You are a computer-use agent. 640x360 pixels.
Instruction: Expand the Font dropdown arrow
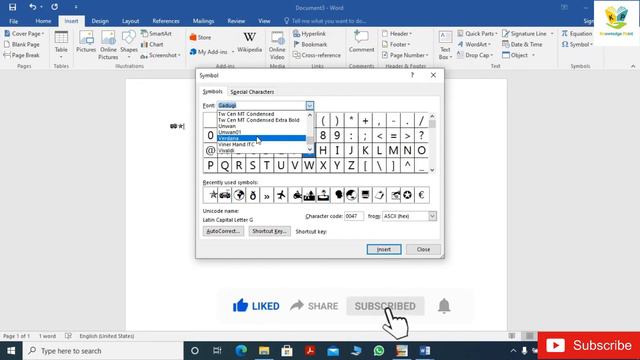pyautogui.click(x=309, y=105)
